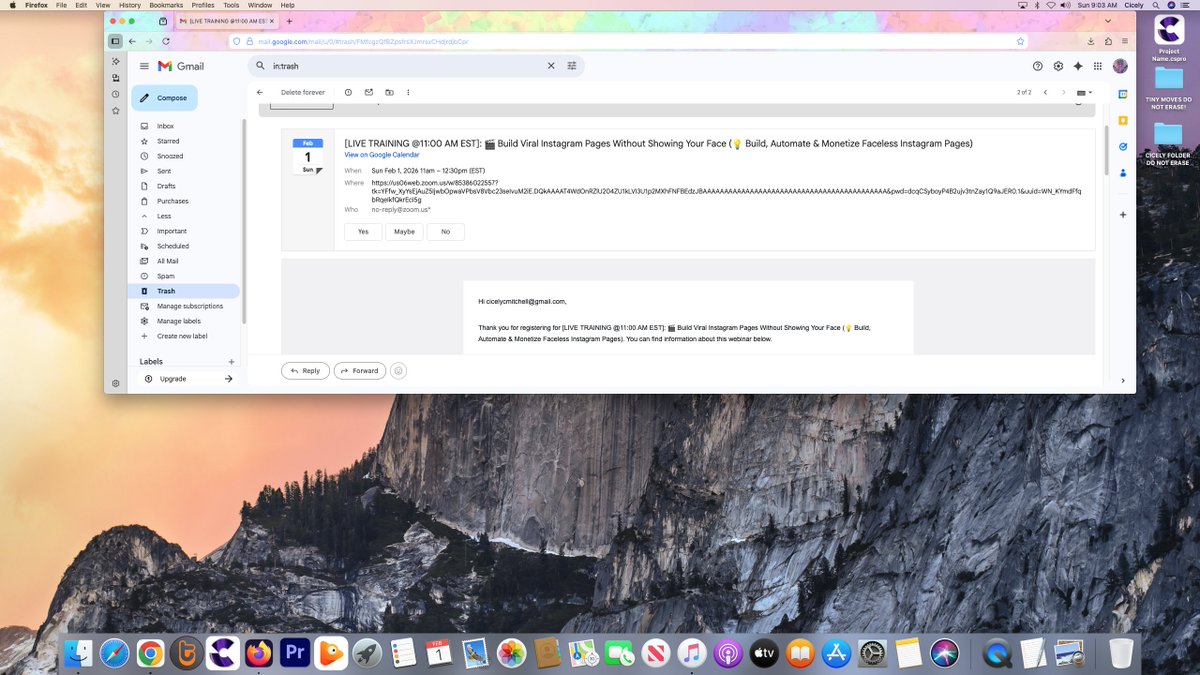
Task: RSVP No to the calendar invite
Action: click(x=445, y=231)
